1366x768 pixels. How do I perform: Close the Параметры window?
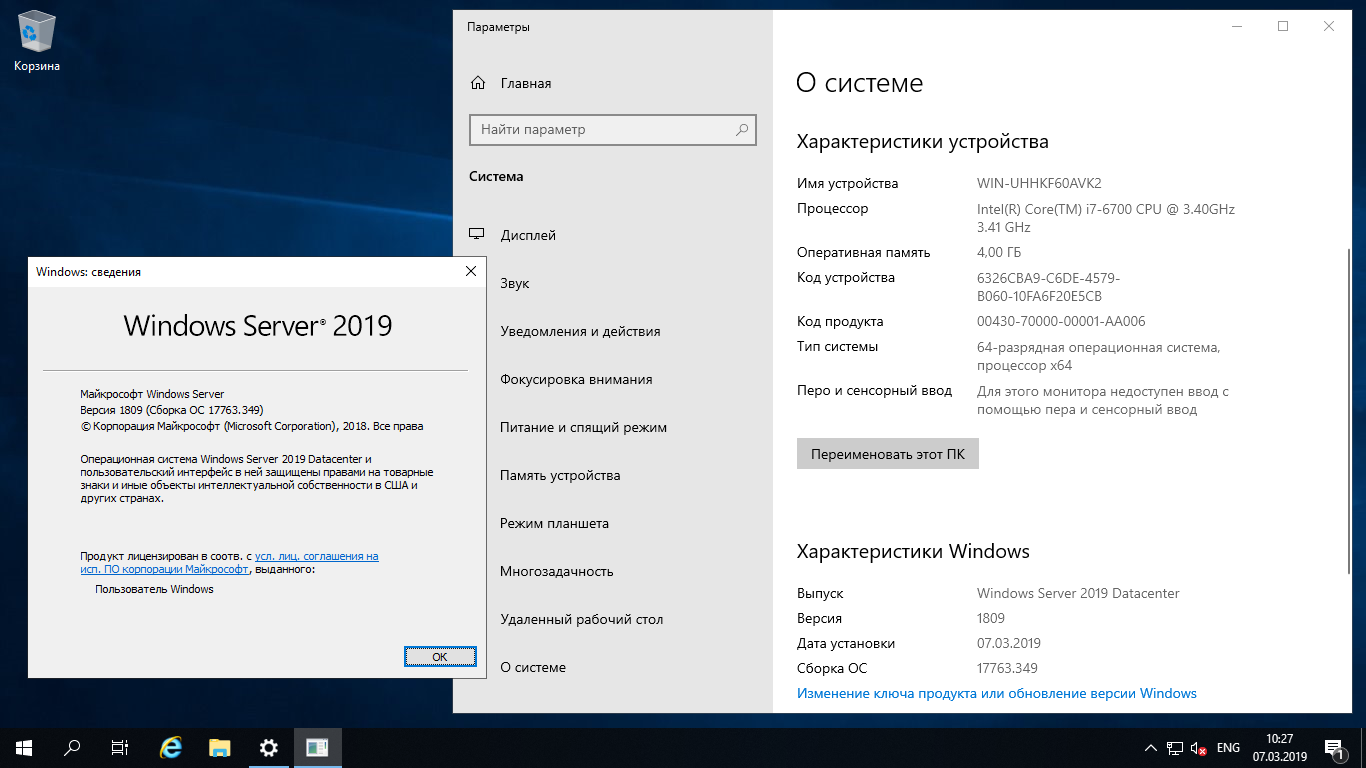click(1329, 27)
